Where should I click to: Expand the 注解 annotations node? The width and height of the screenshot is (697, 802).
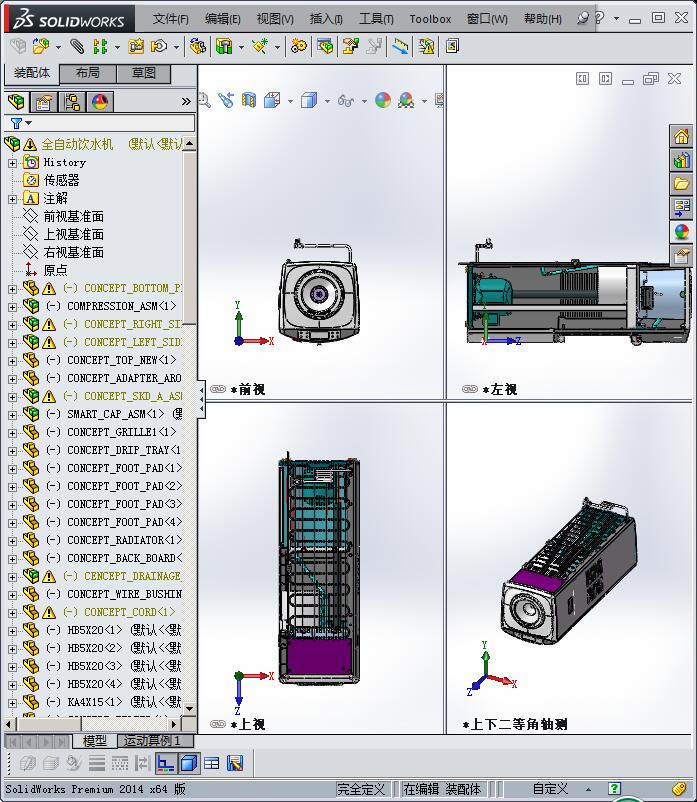pos(12,199)
